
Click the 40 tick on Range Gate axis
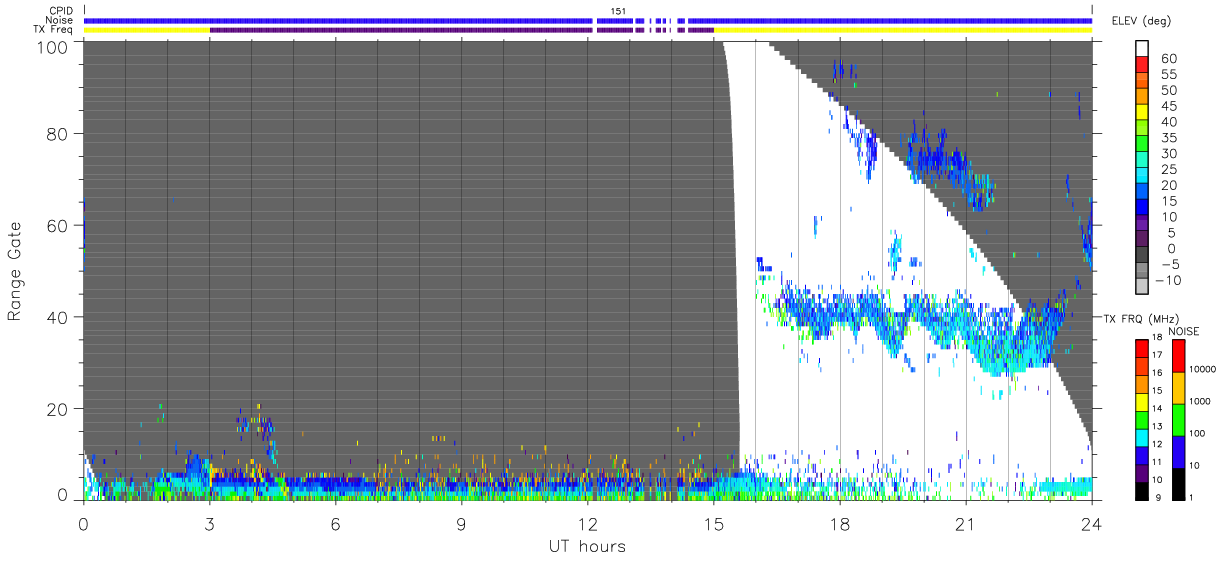point(59,318)
